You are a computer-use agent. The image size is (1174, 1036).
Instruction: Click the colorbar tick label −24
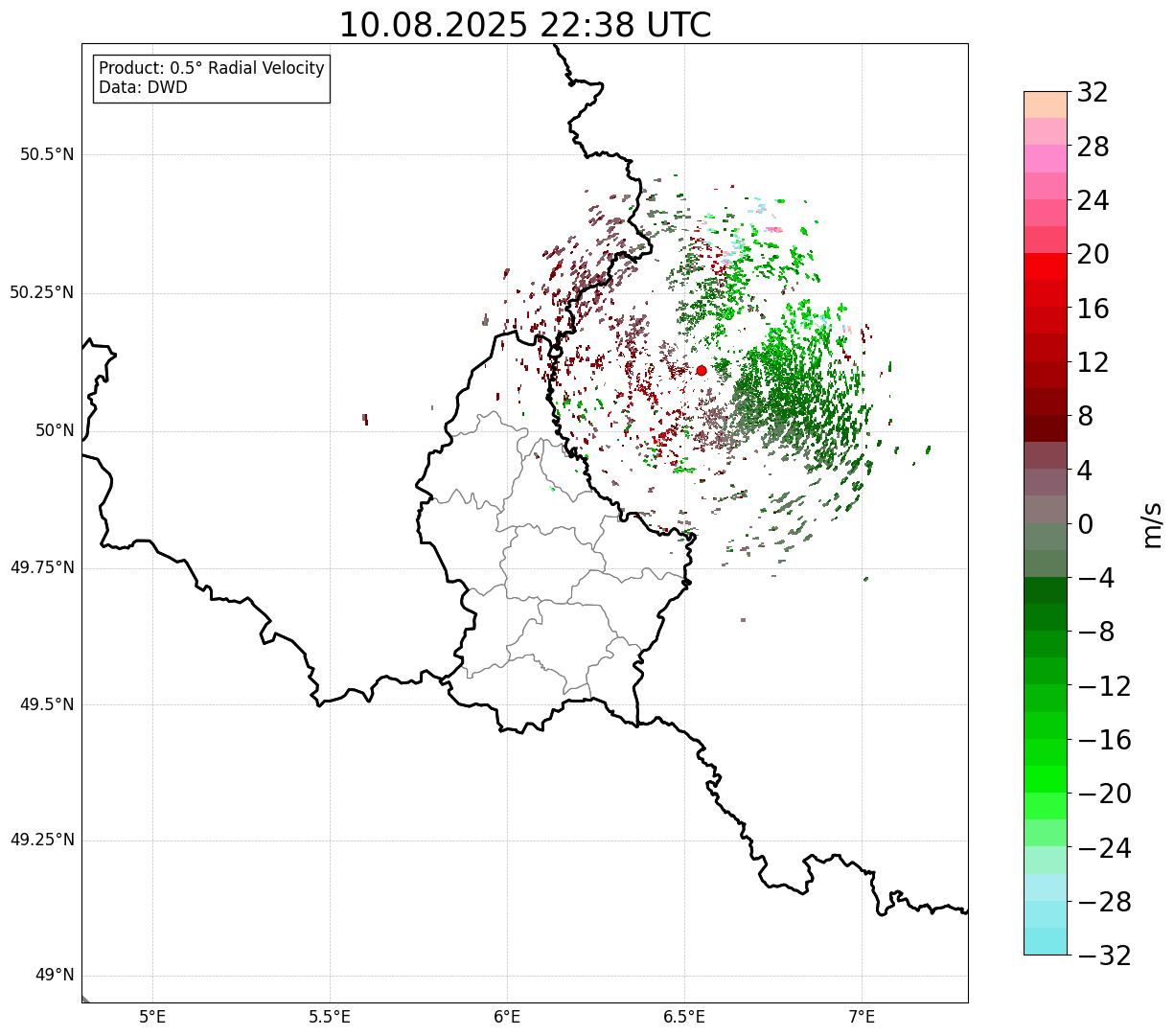(x=1104, y=848)
